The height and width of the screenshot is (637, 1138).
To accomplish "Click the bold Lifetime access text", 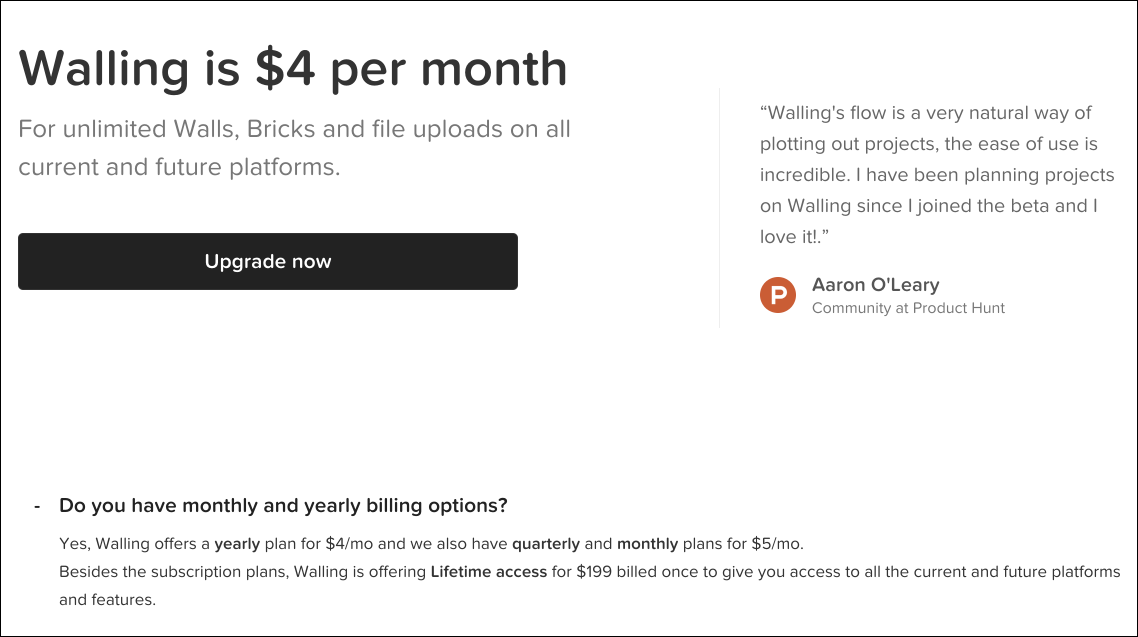I will click(x=488, y=572).
